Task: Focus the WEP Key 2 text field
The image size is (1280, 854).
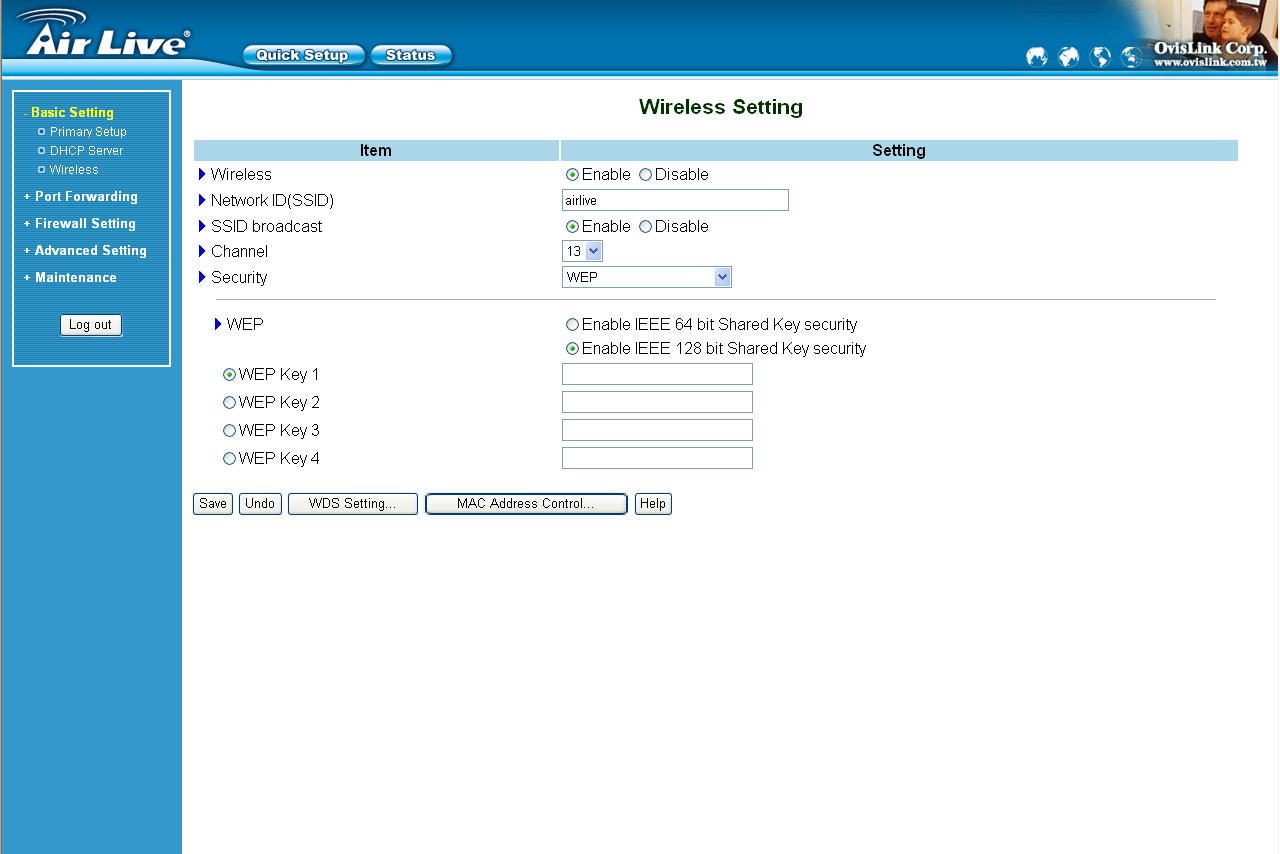Action: pyautogui.click(x=657, y=402)
